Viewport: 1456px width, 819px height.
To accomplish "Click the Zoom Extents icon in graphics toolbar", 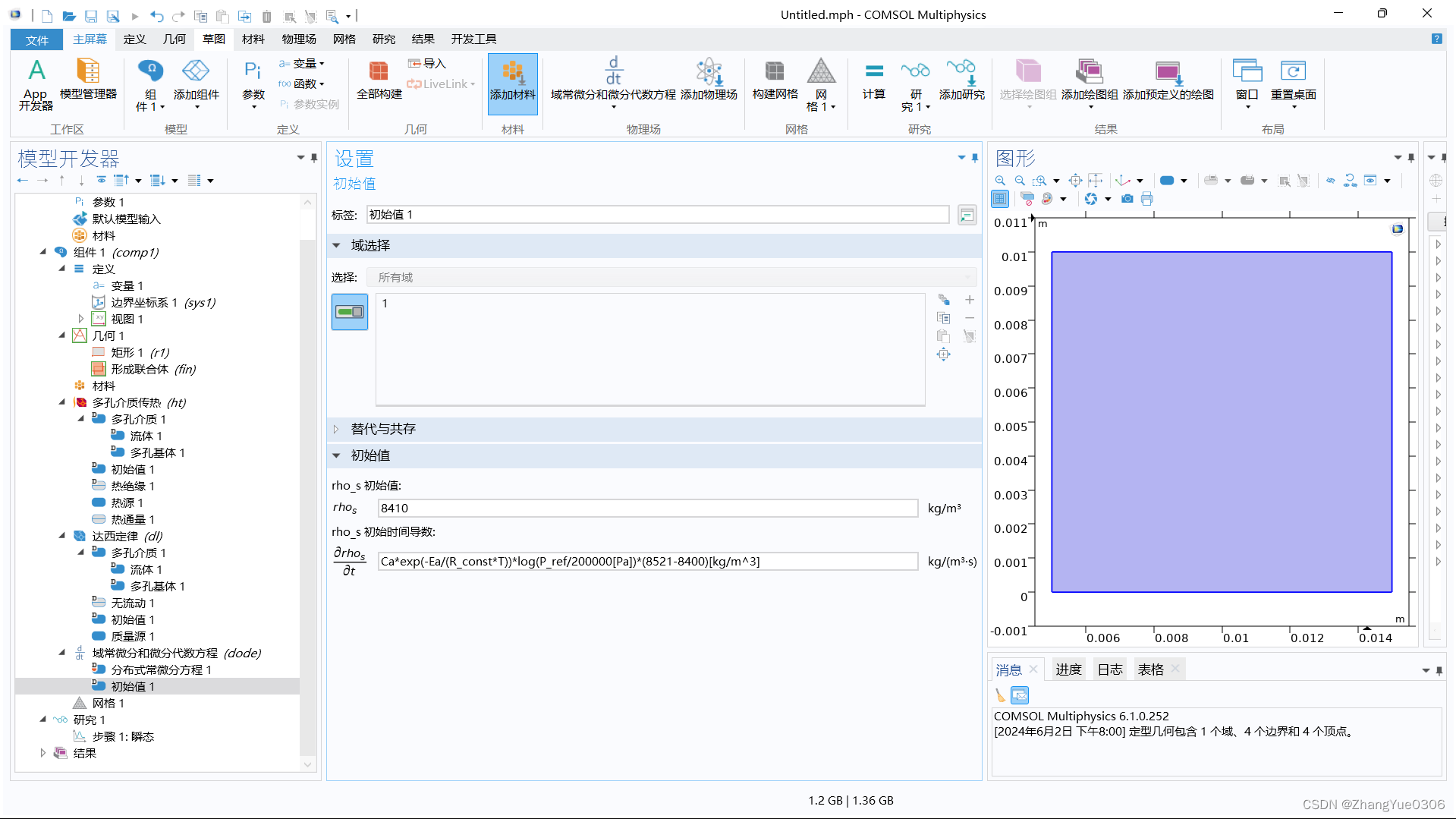I will coord(1075,181).
